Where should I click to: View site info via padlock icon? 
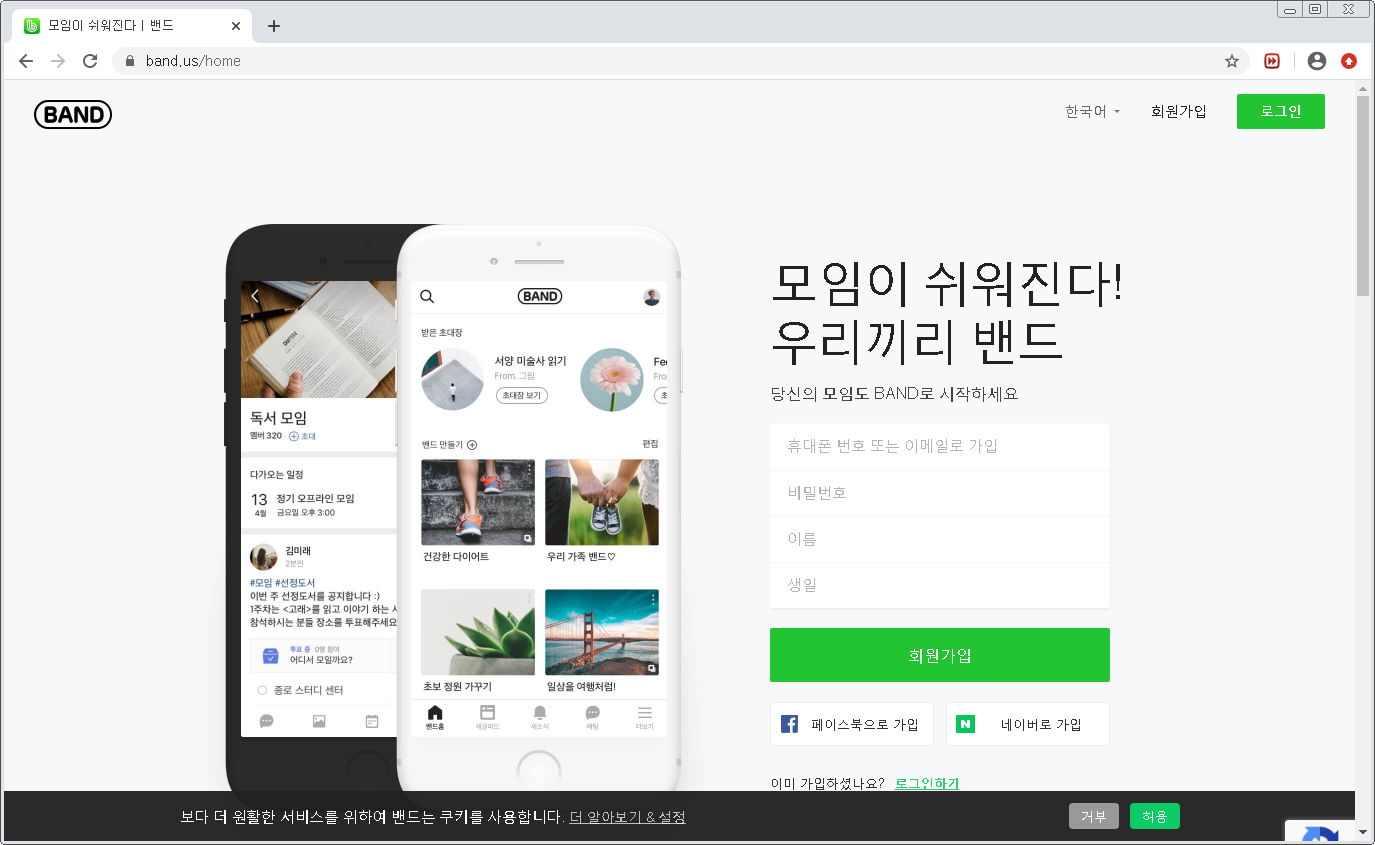(x=129, y=61)
